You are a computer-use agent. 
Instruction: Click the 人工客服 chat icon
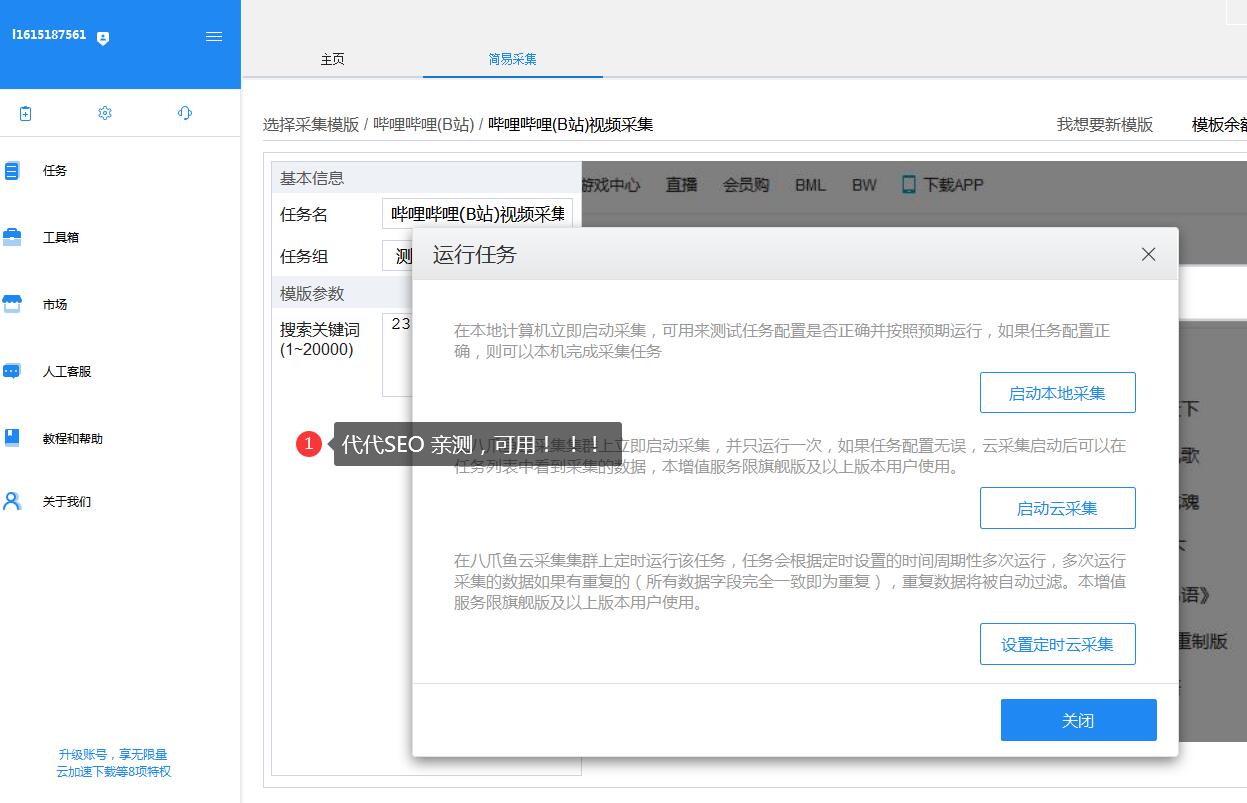pyautogui.click(x=12, y=371)
